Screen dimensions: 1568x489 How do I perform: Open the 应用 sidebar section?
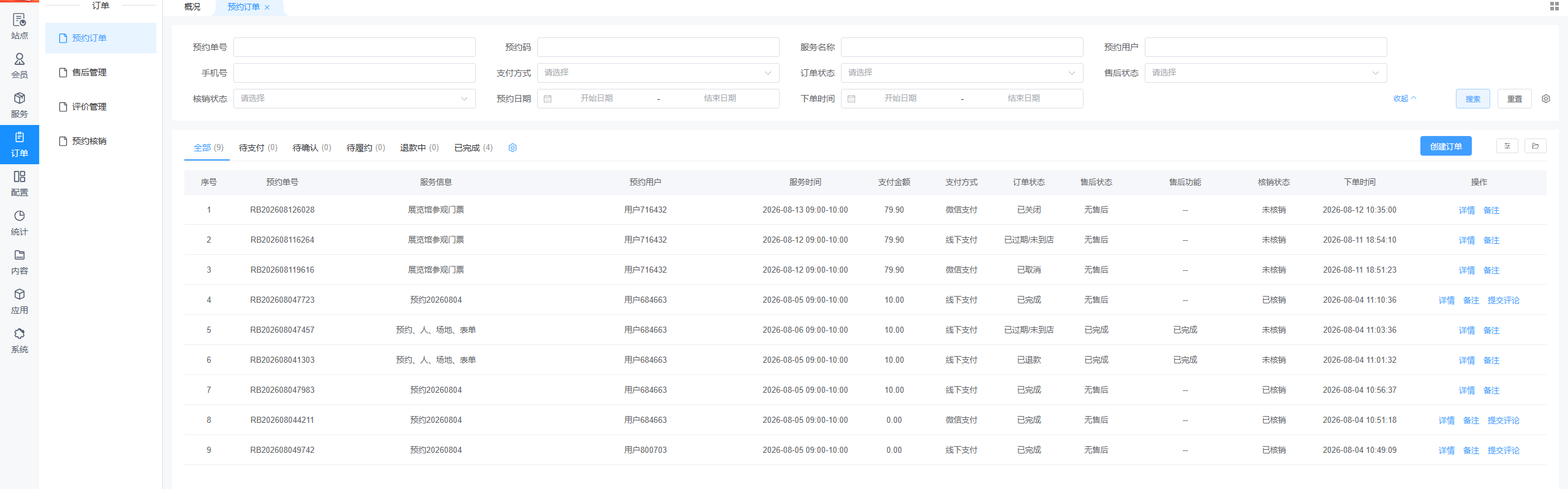pyautogui.click(x=20, y=301)
